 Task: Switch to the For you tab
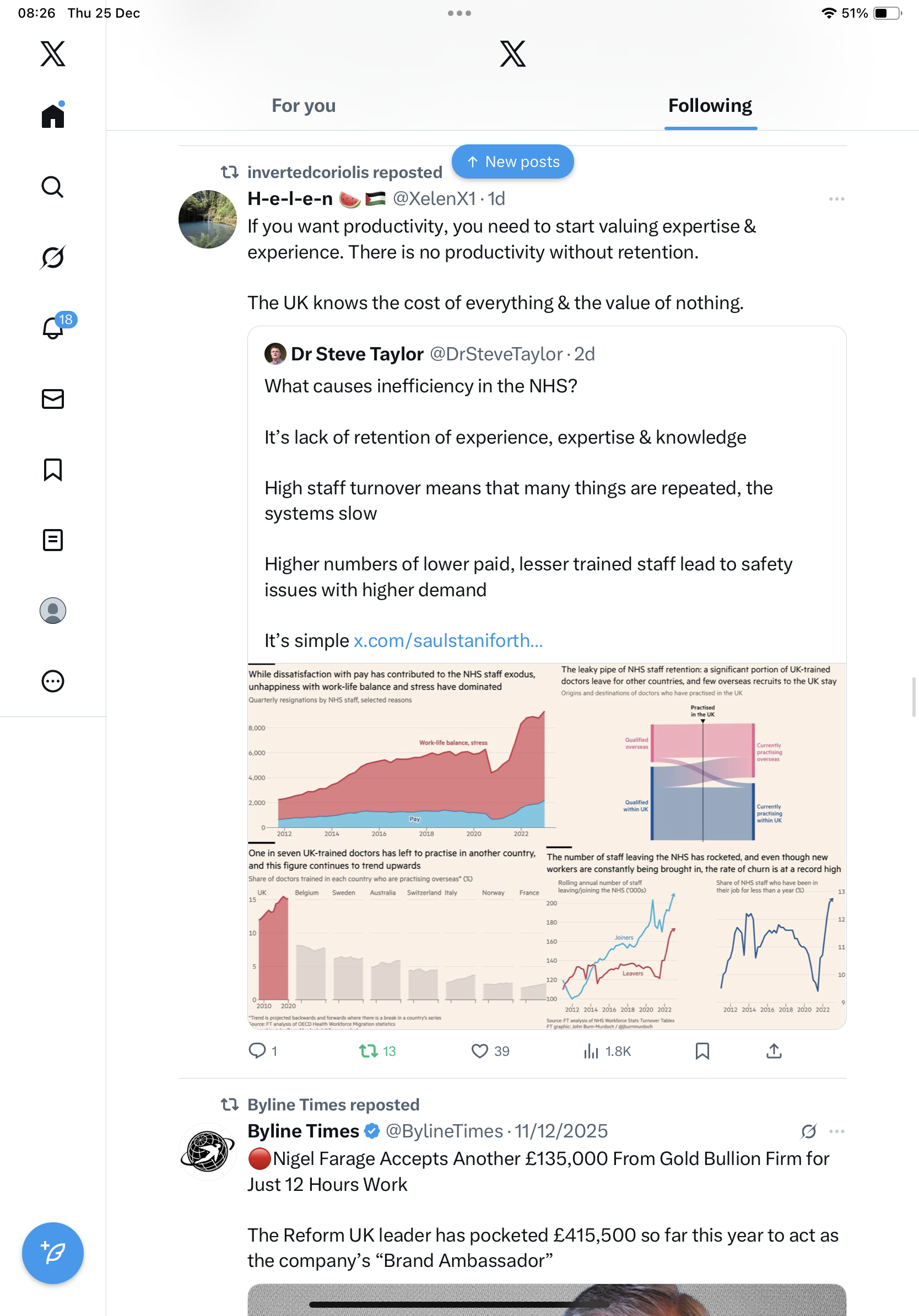point(304,105)
